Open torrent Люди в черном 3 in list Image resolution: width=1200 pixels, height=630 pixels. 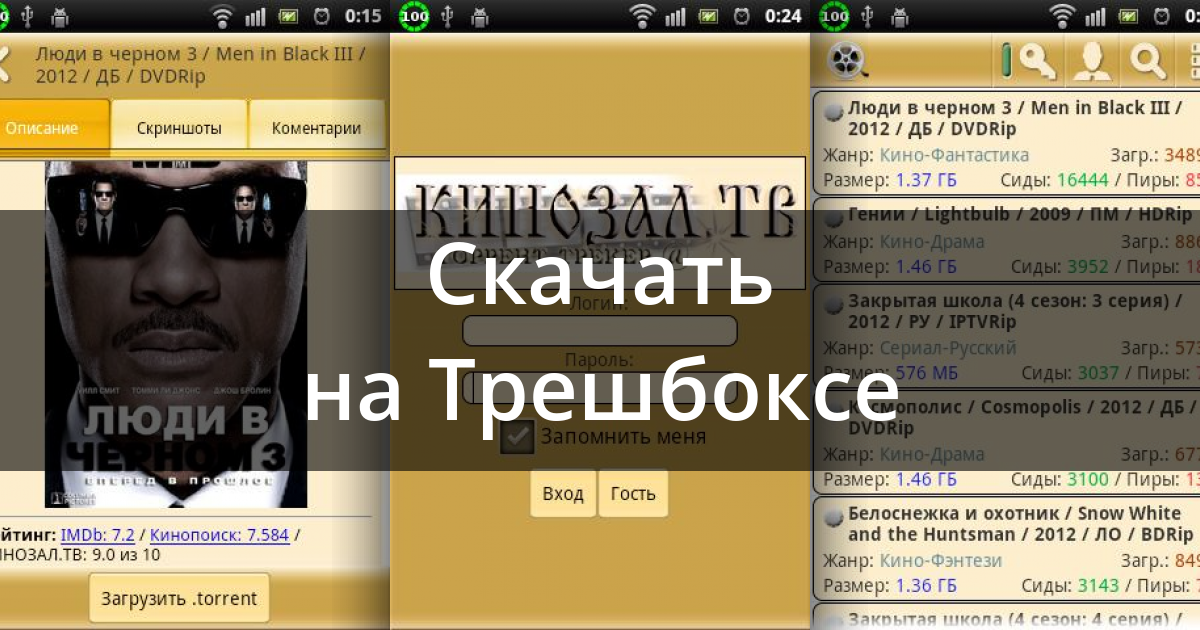(x=1006, y=144)
